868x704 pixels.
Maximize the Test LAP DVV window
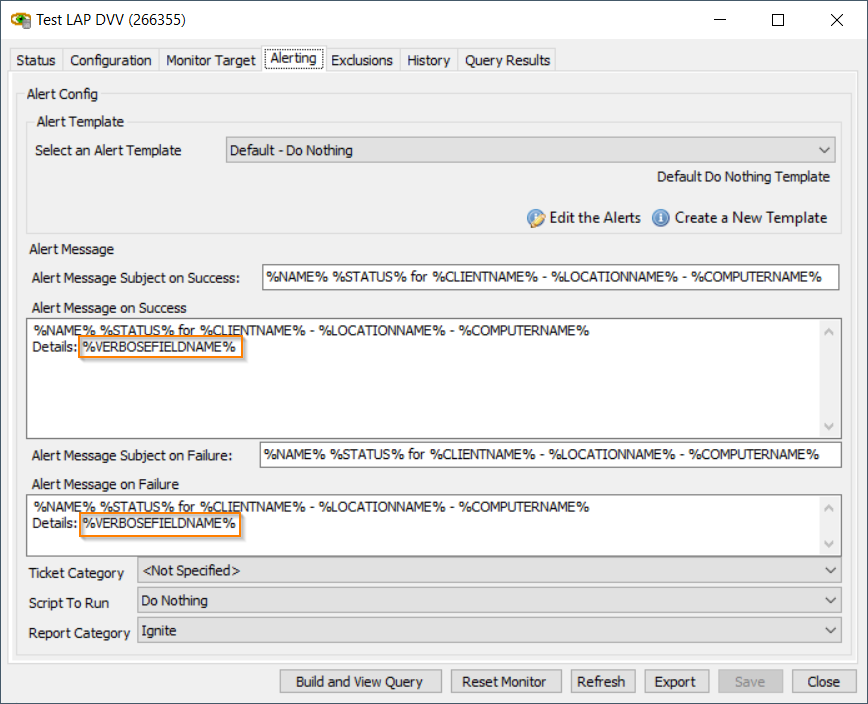click(x=778, y=20)
